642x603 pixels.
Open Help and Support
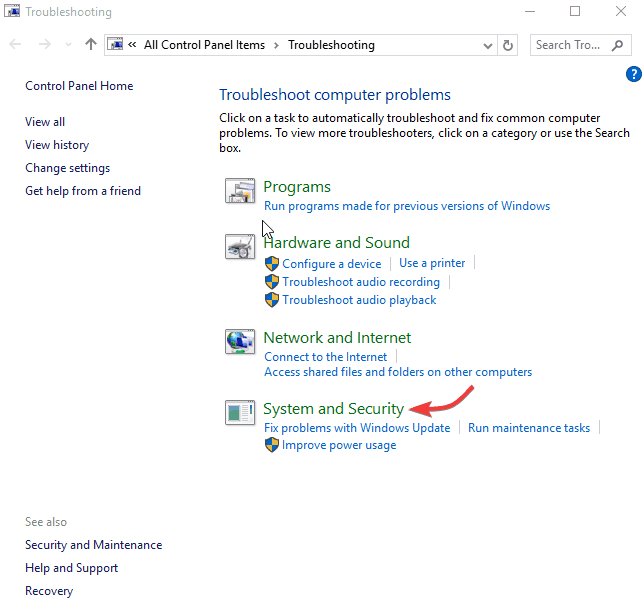coord(72,568)
